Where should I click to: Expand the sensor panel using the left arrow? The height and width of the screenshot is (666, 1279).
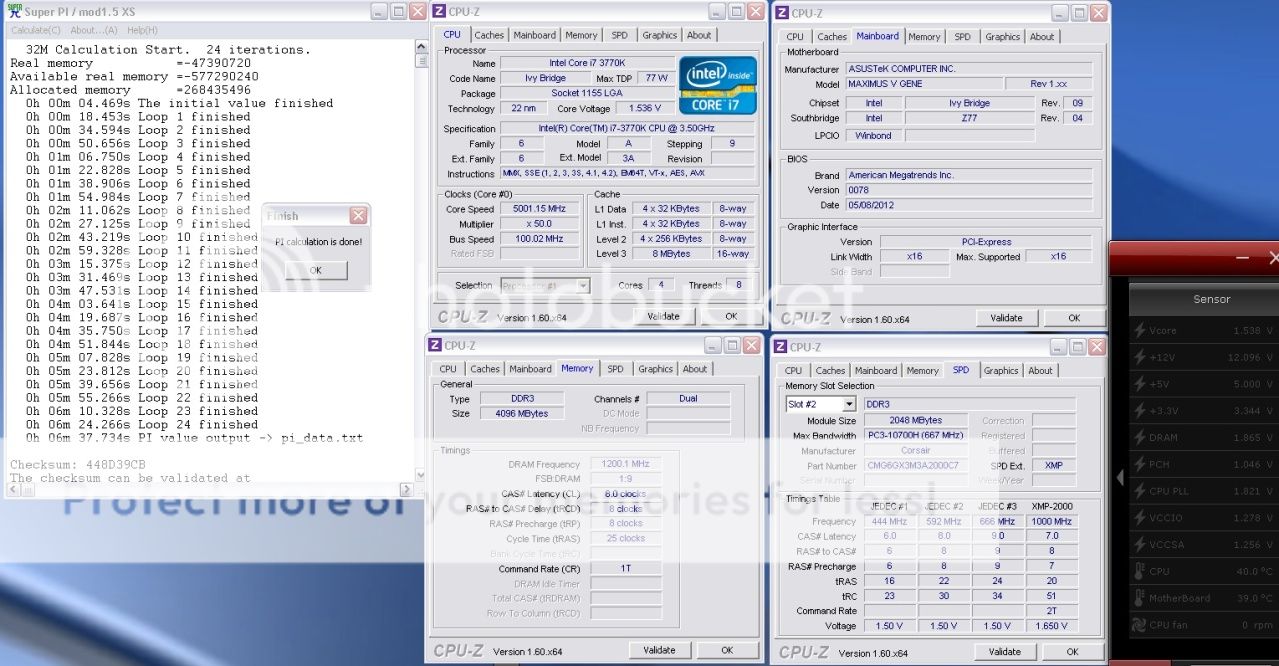pos(1119,478)
